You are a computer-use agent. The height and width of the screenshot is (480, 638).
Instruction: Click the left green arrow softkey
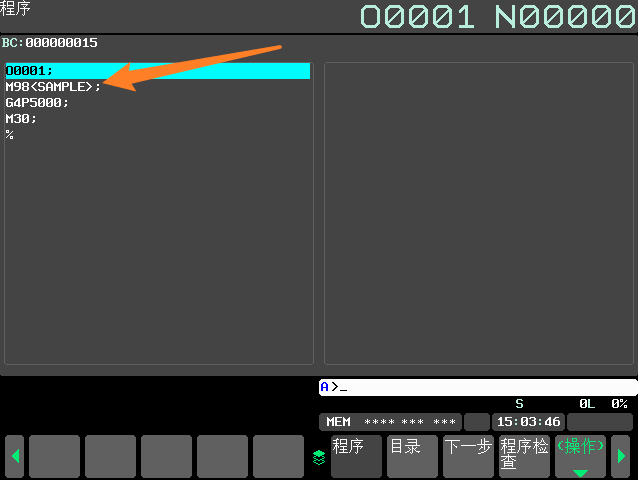coord(15,456)
